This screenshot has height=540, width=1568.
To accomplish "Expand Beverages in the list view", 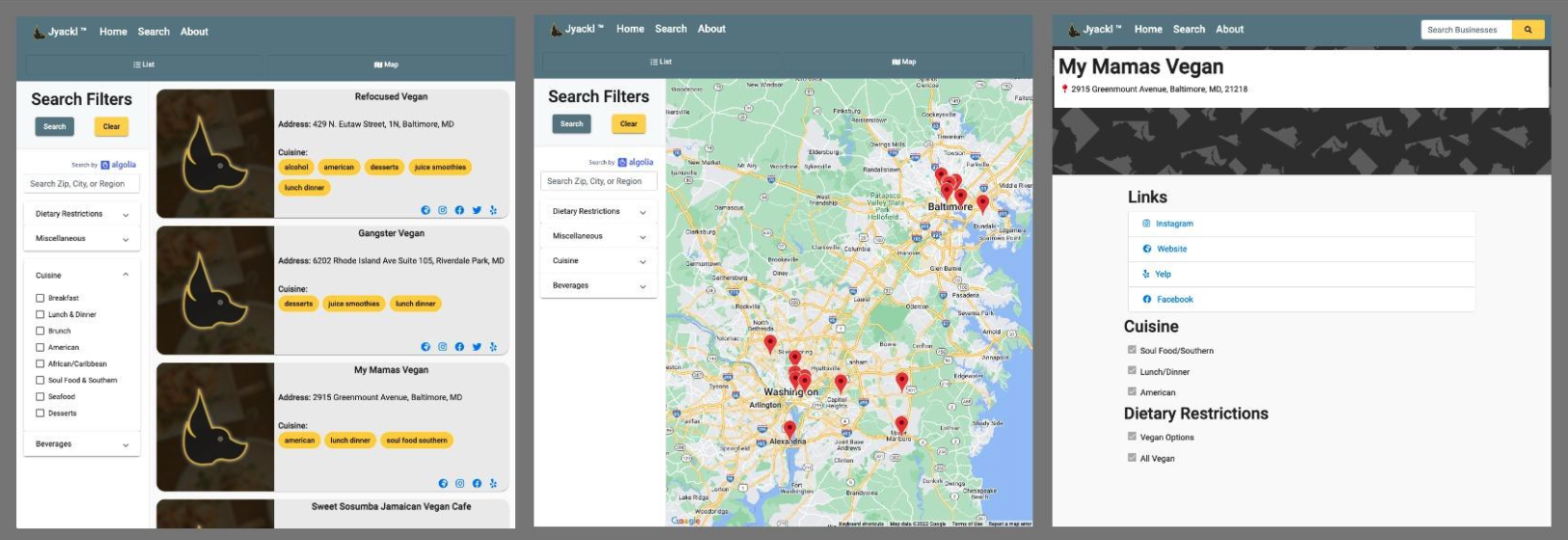I will (82, 444).
